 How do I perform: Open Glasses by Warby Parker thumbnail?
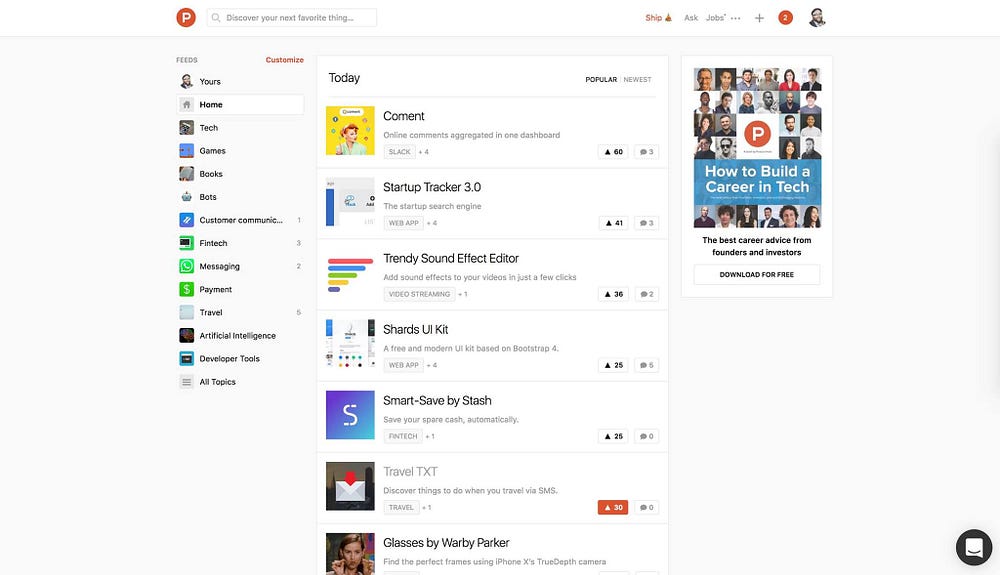[x=350, y=554]
